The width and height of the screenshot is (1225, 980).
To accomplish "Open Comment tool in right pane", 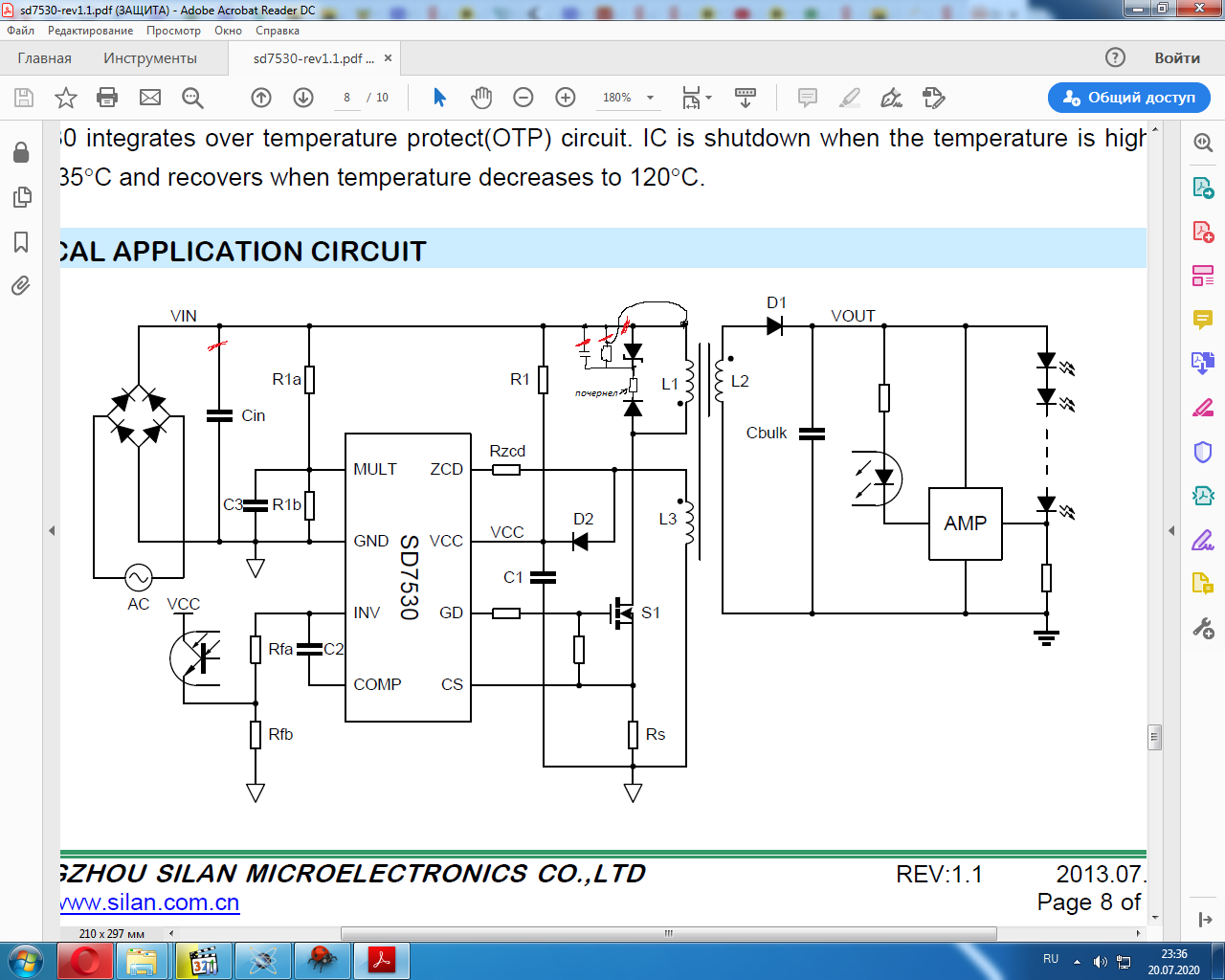I will (1203, 320).
